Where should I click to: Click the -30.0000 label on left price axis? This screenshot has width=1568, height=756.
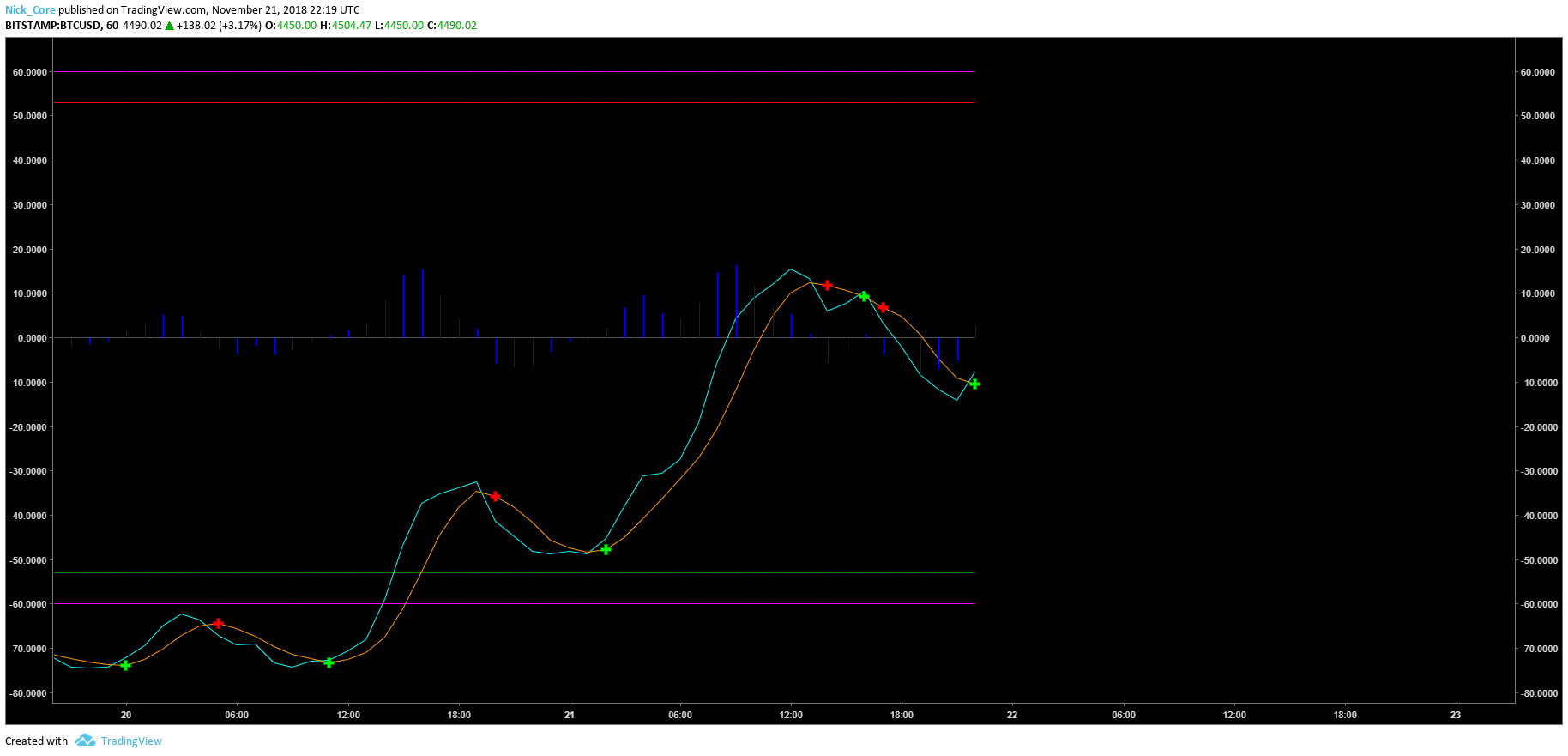pos(28,471)
